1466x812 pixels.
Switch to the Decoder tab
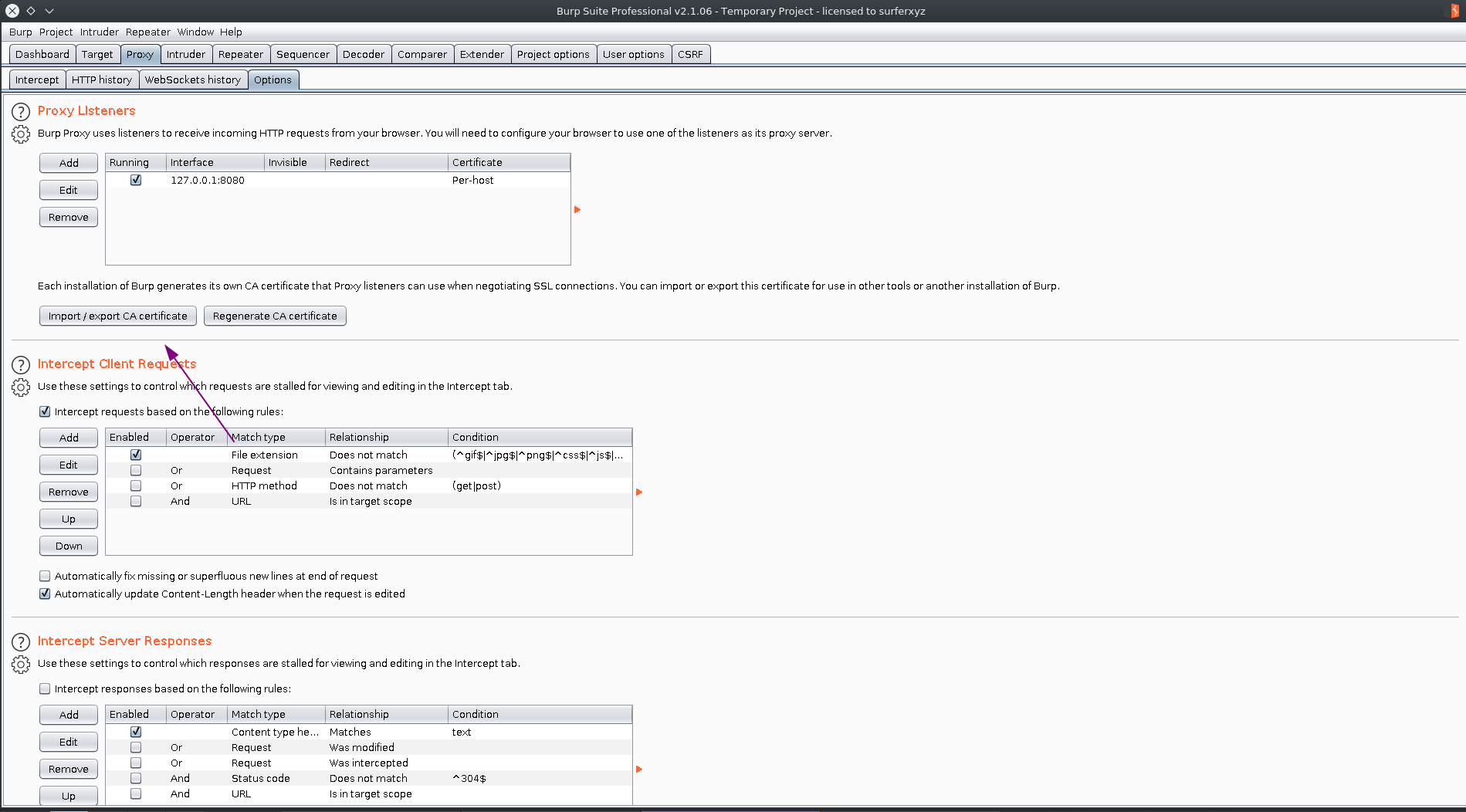coord(364,54)
